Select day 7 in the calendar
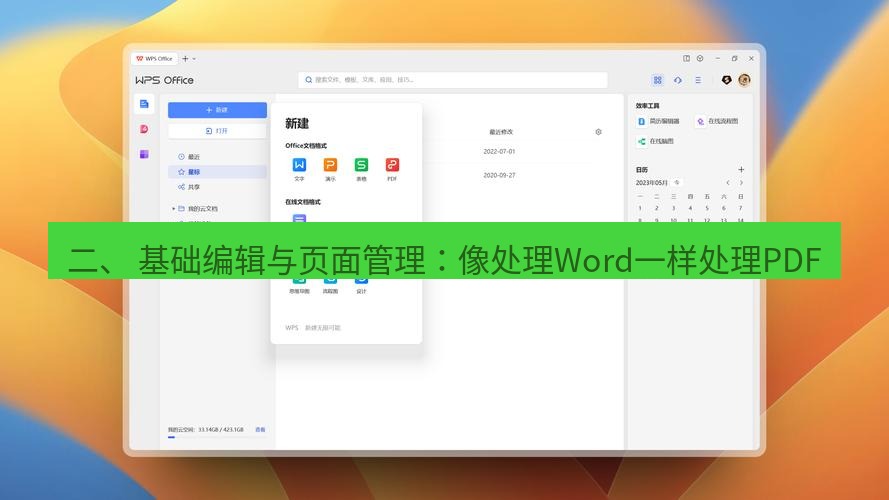This screenshot has width=889, height=500. [x=740, y=208]
